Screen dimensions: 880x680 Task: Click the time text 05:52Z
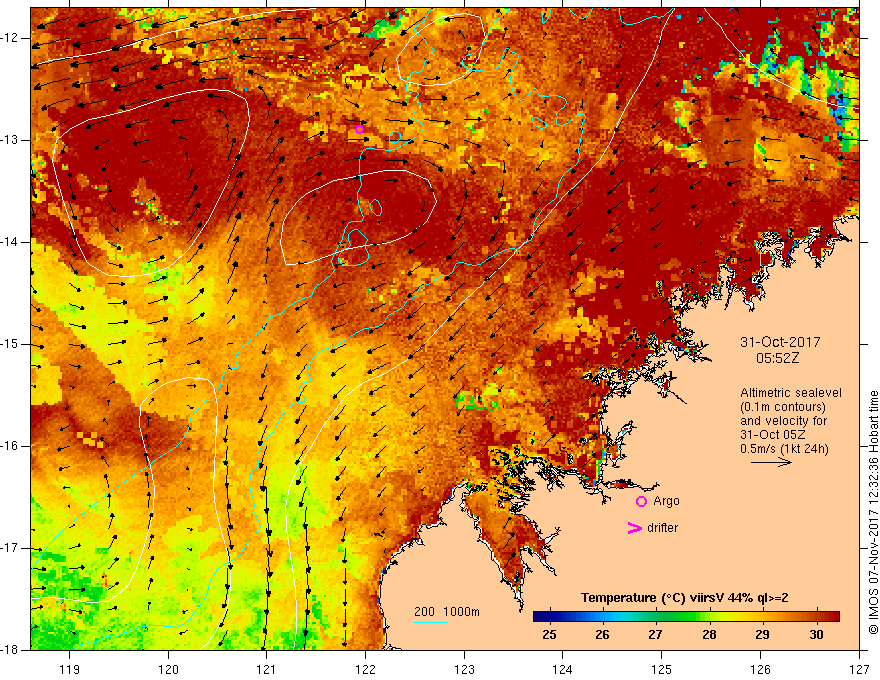777,358
